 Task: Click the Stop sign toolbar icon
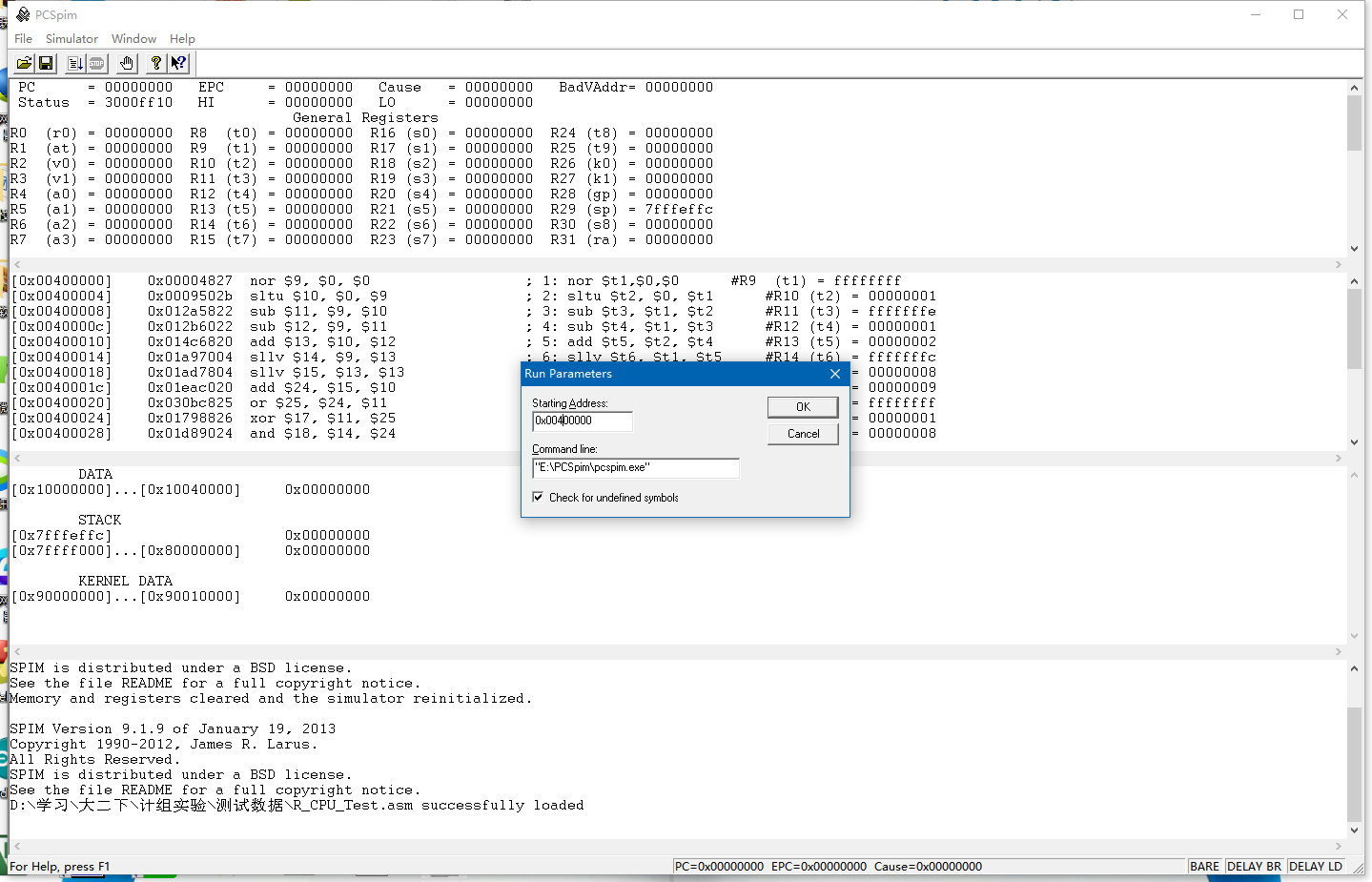point(96,63)
